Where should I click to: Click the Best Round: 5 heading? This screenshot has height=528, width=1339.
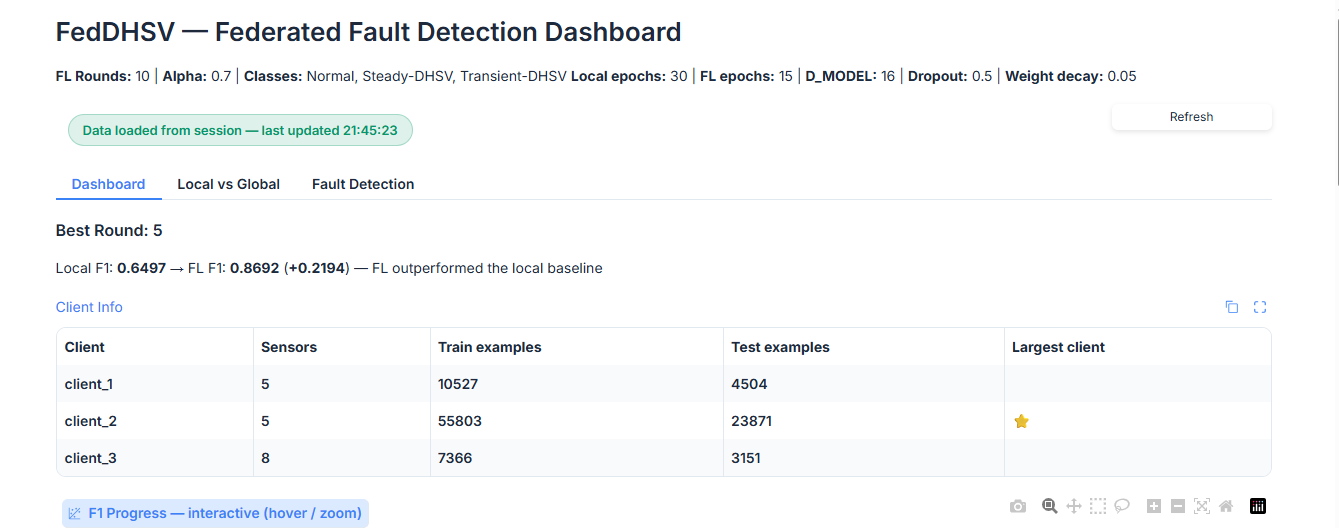[x=109, y=231]
